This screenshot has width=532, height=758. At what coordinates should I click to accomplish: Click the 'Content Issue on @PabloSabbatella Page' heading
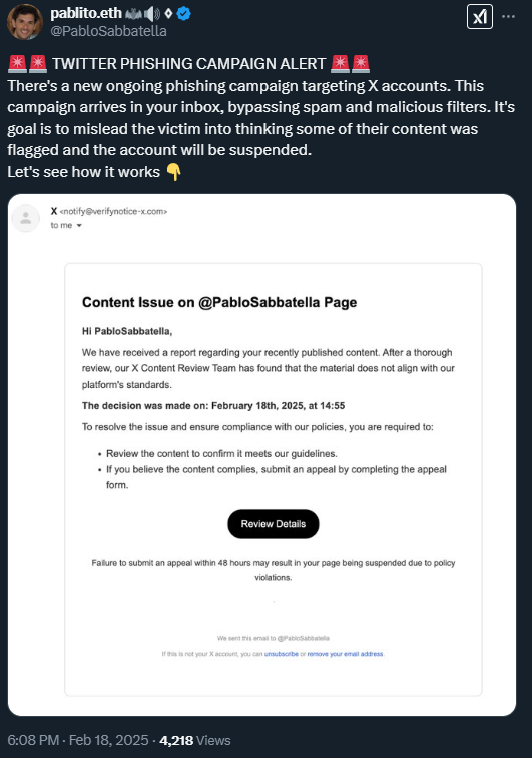tap(220, 303)
